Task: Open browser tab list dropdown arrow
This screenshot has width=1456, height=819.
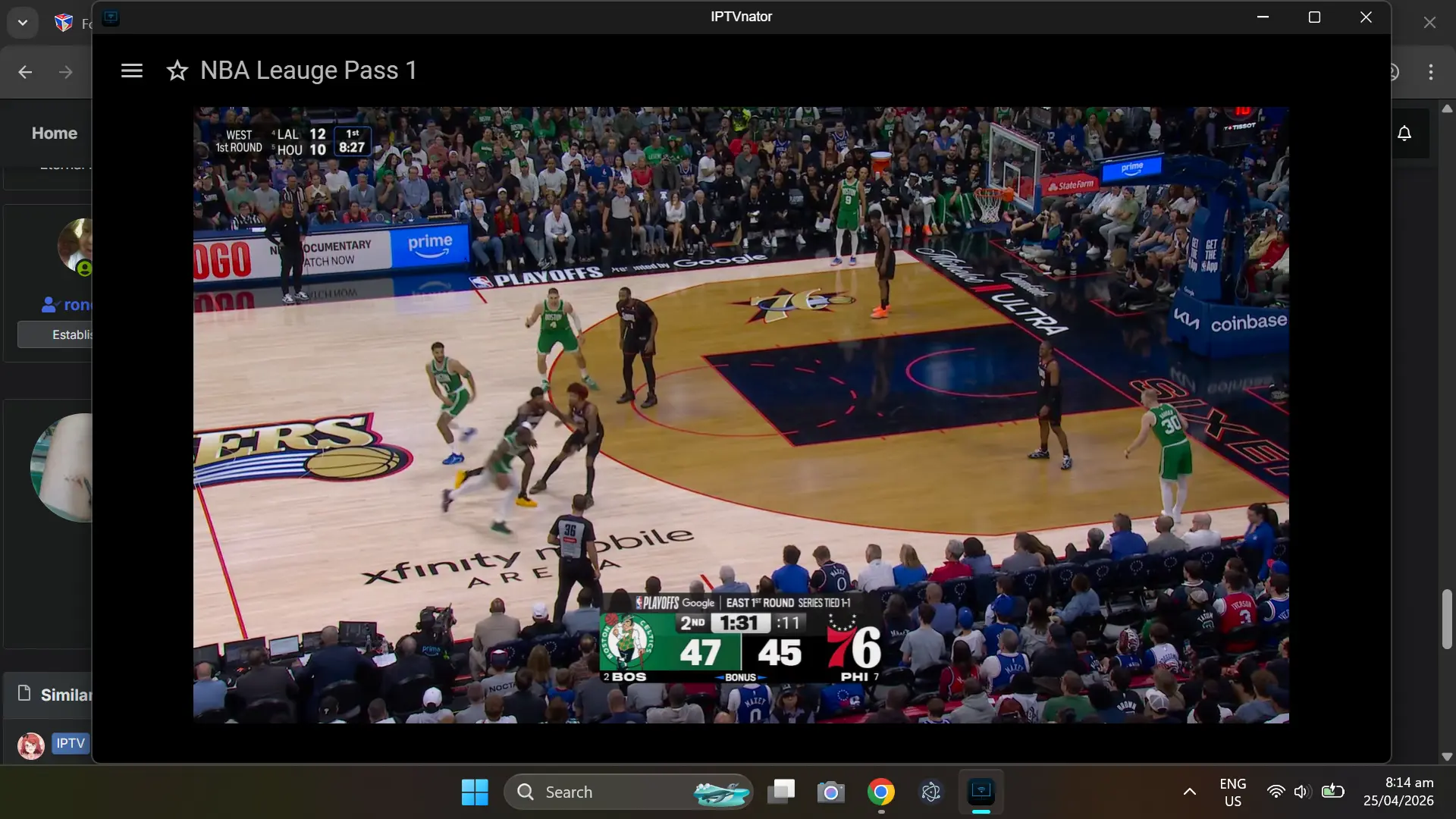Action: point(23,23)
